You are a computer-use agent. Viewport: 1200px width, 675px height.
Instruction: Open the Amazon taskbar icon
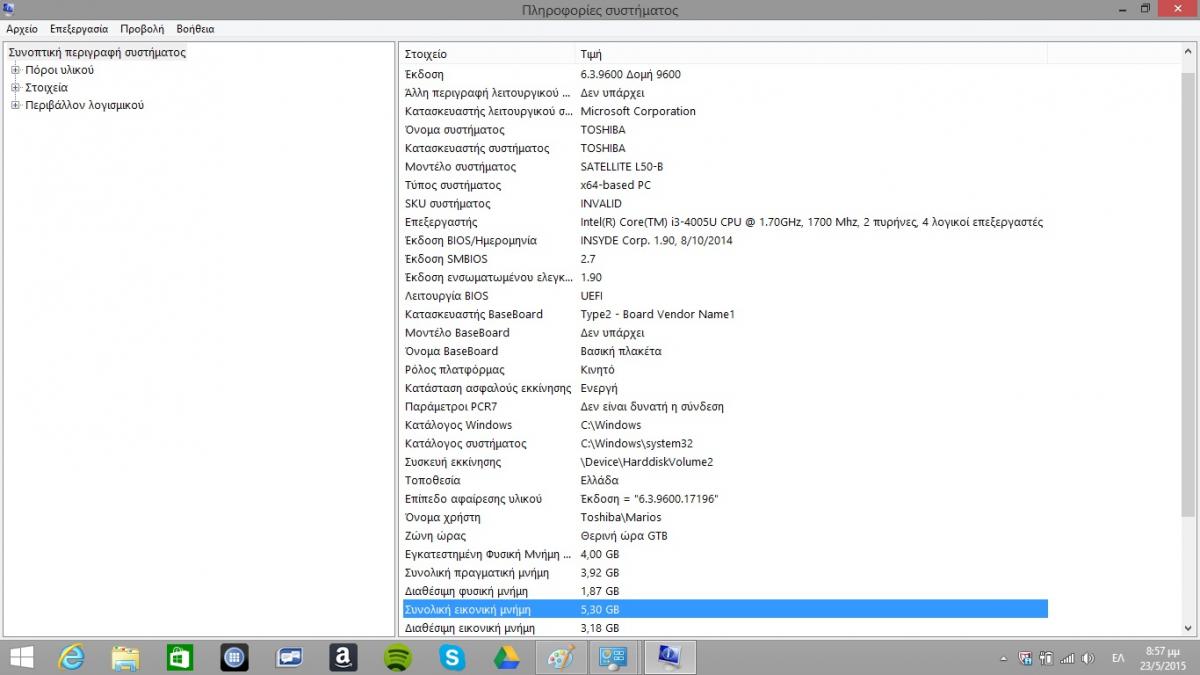pyautogui.click(x=343, y=658)
